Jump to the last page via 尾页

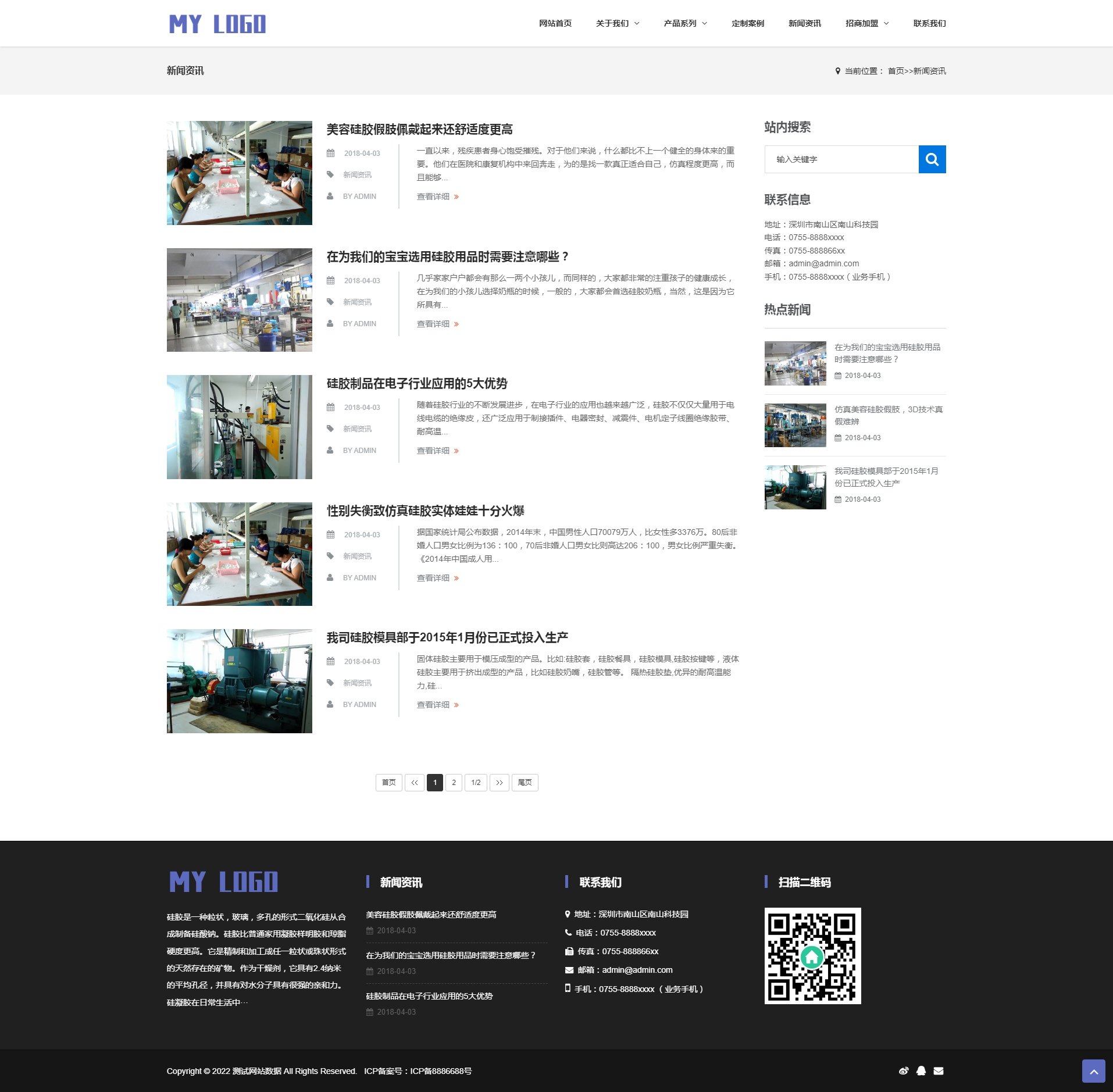tap(525, 783)
